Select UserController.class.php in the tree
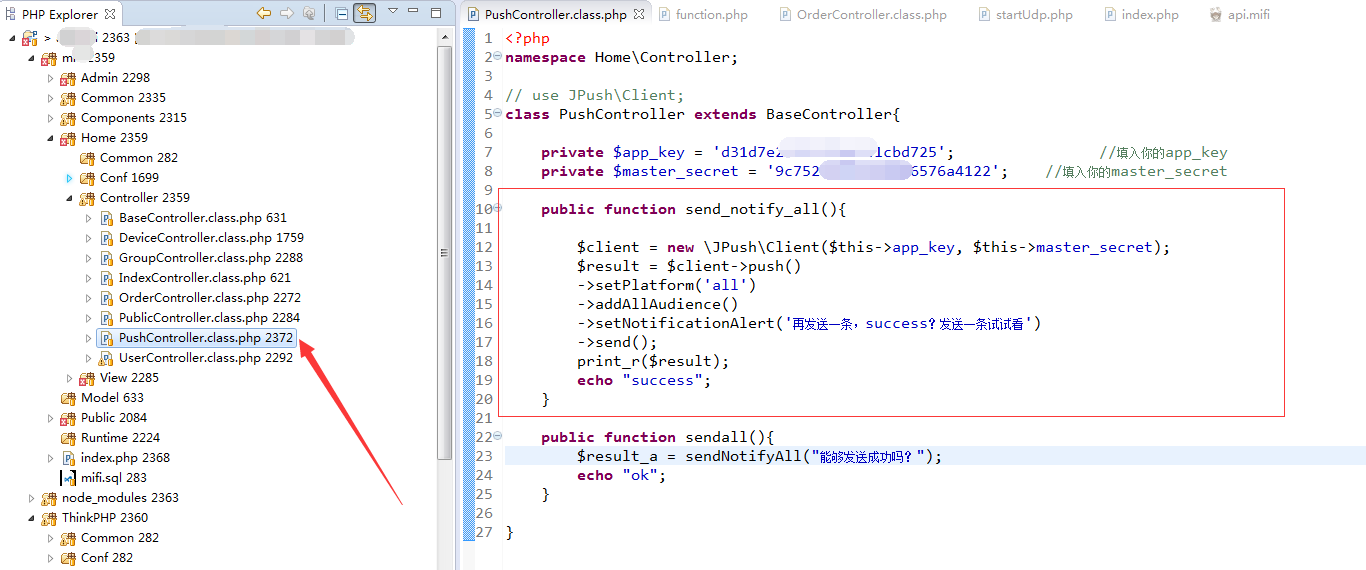Screen dimensions: 1366x570 click(205, 358)
